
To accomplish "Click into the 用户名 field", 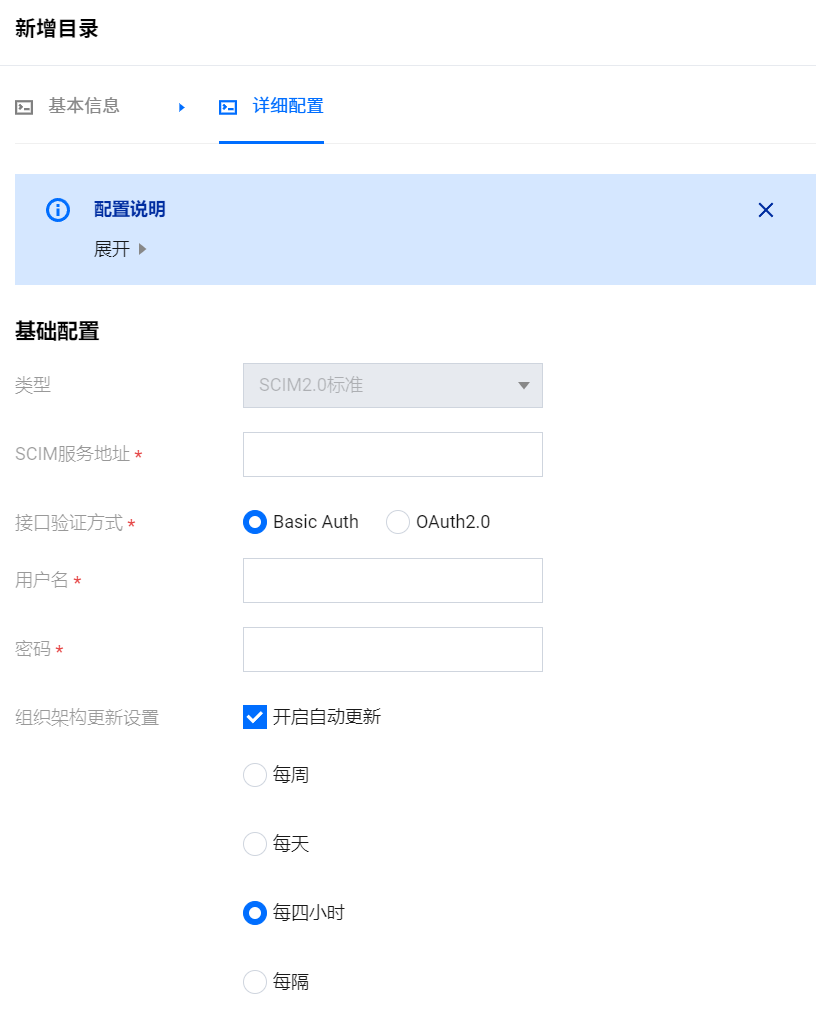I will (x=393, y=580).
